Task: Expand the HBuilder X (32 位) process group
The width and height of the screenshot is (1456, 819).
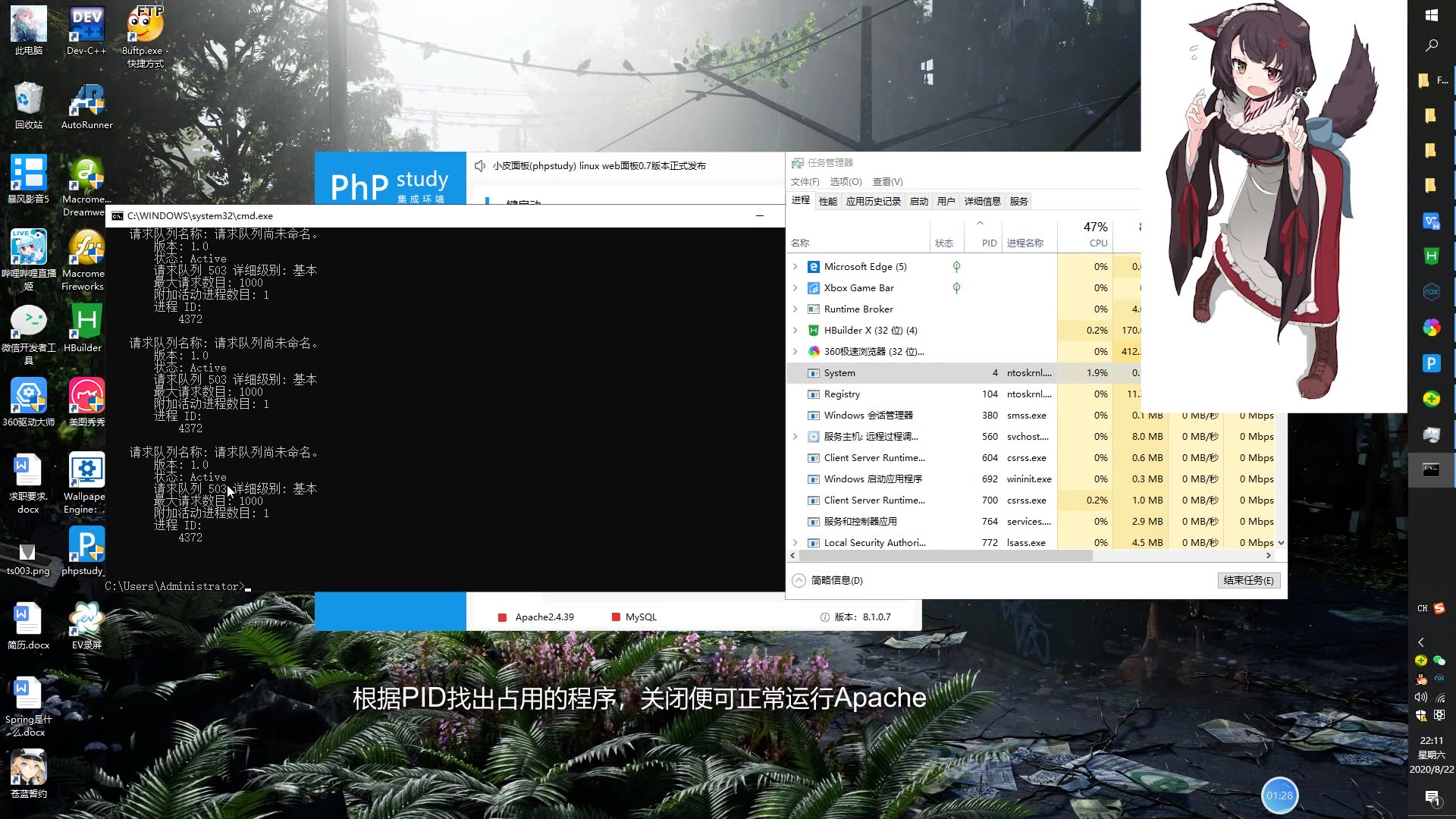Action: (x=795, y=331)
